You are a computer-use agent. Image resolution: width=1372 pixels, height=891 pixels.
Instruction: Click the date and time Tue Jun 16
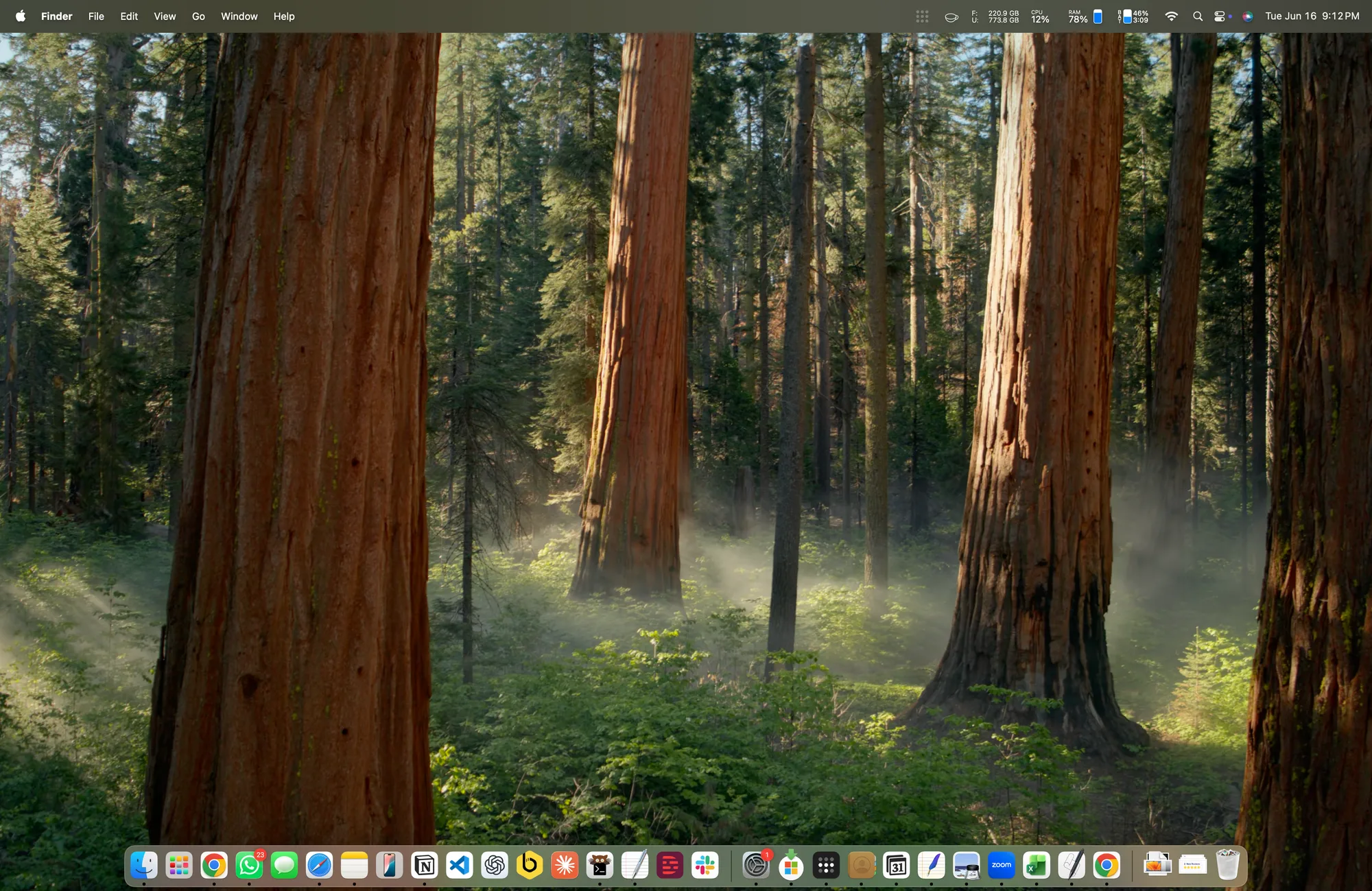click(1312, 16)
